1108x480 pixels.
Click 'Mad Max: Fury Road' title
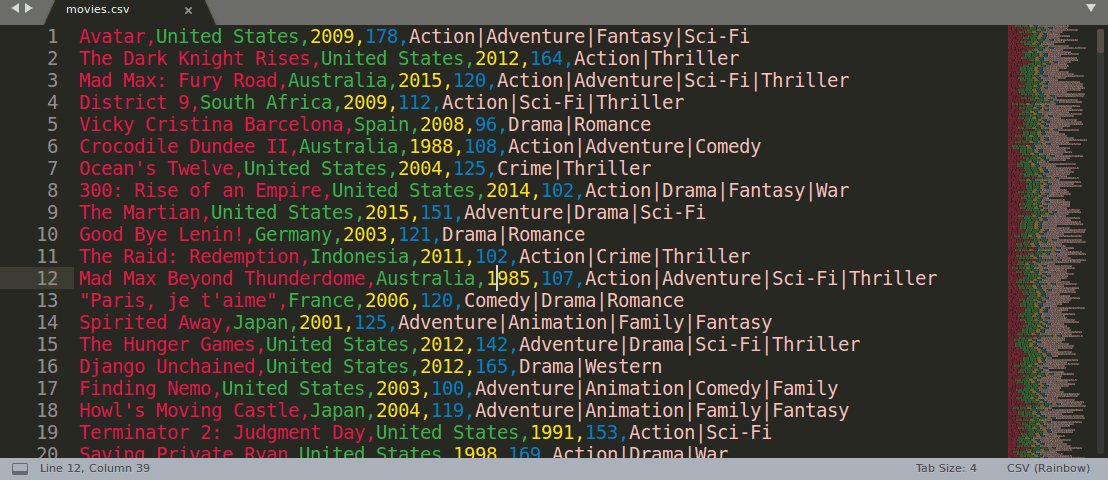[x=178, y=81]
